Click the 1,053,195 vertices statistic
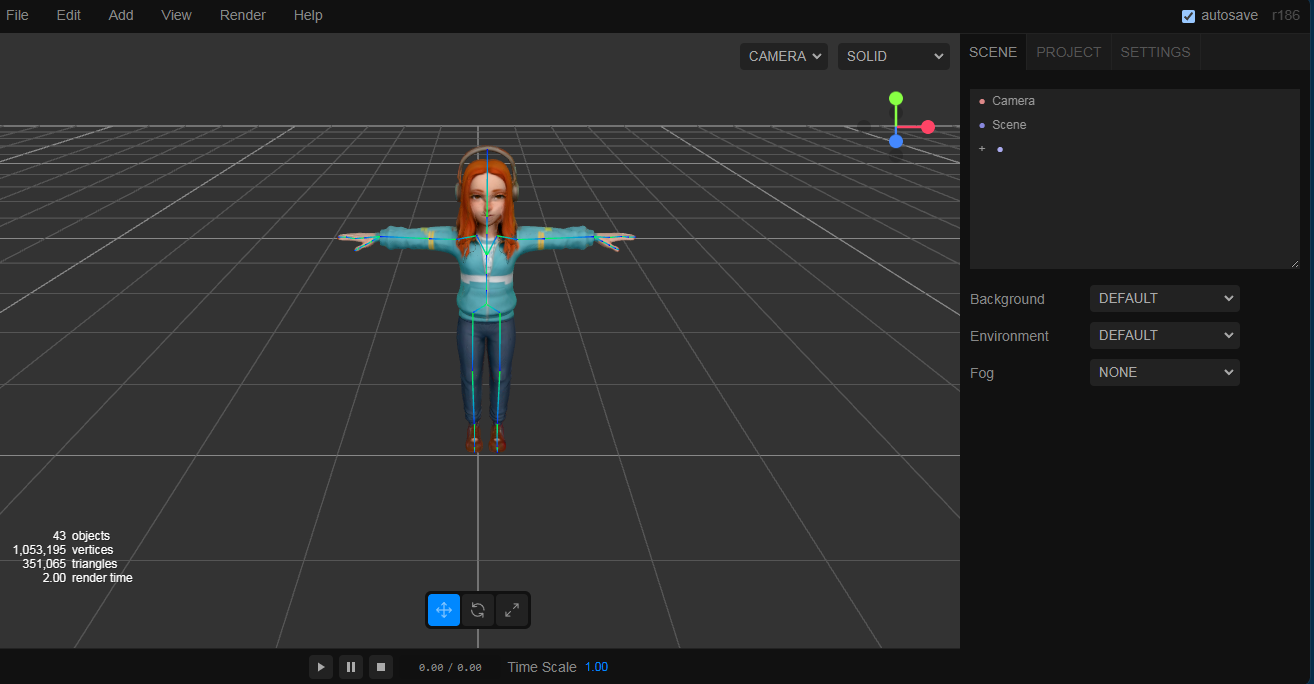The image size is (1314, 684). pos(62,550)
